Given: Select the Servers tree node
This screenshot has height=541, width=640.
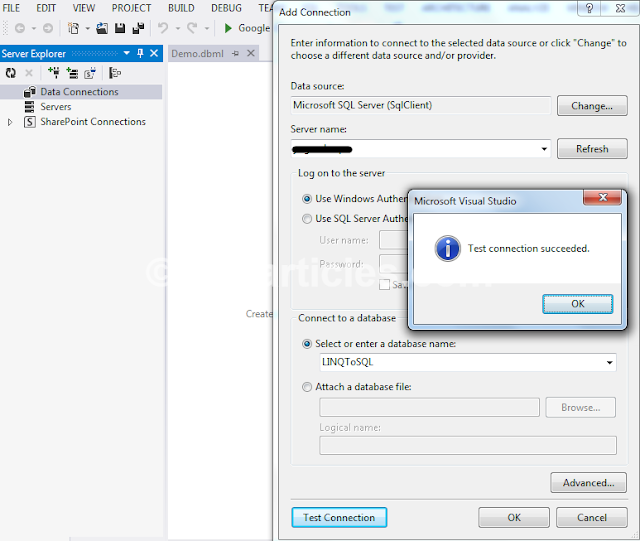Looking at the screenshot, I should pos(56,107).
